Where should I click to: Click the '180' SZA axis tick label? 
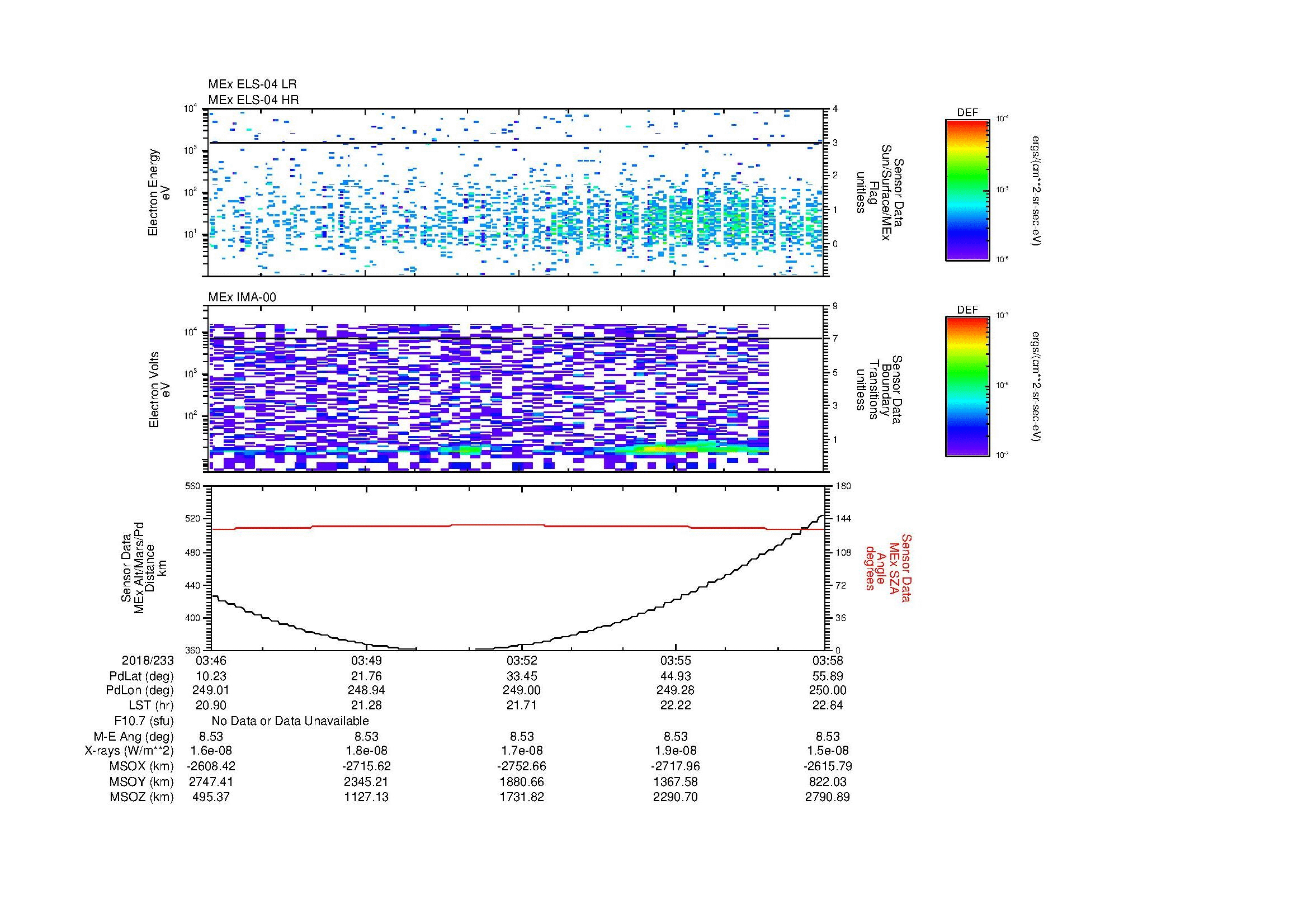coord(843,486)
